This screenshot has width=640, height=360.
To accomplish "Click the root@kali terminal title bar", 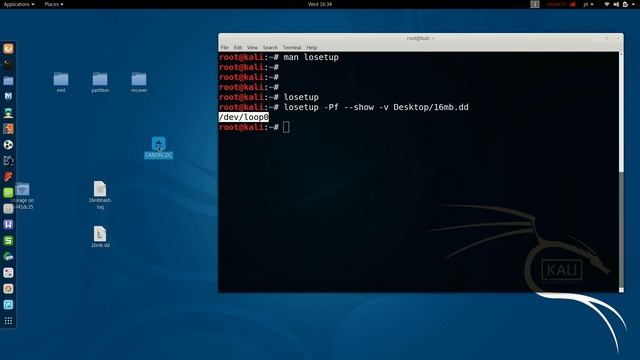I will [x=420, y=38].
